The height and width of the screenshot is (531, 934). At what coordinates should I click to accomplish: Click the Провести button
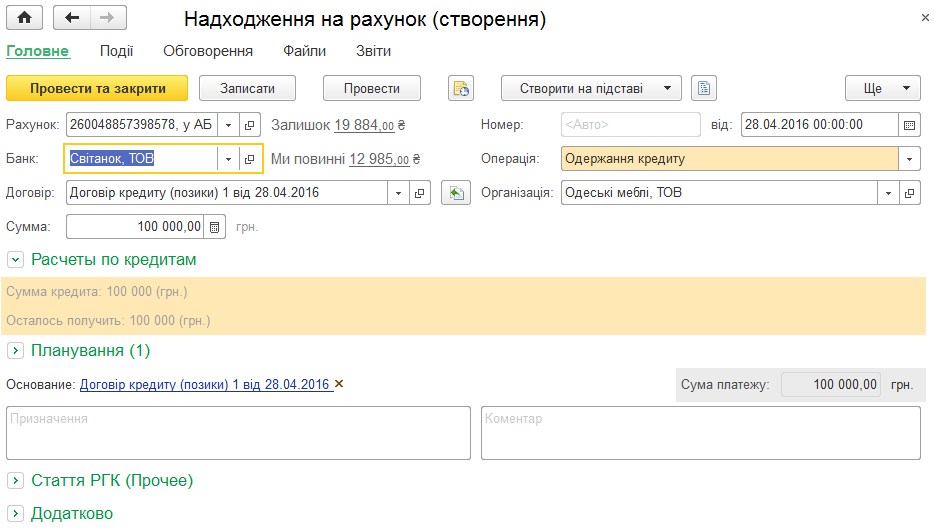372,88
